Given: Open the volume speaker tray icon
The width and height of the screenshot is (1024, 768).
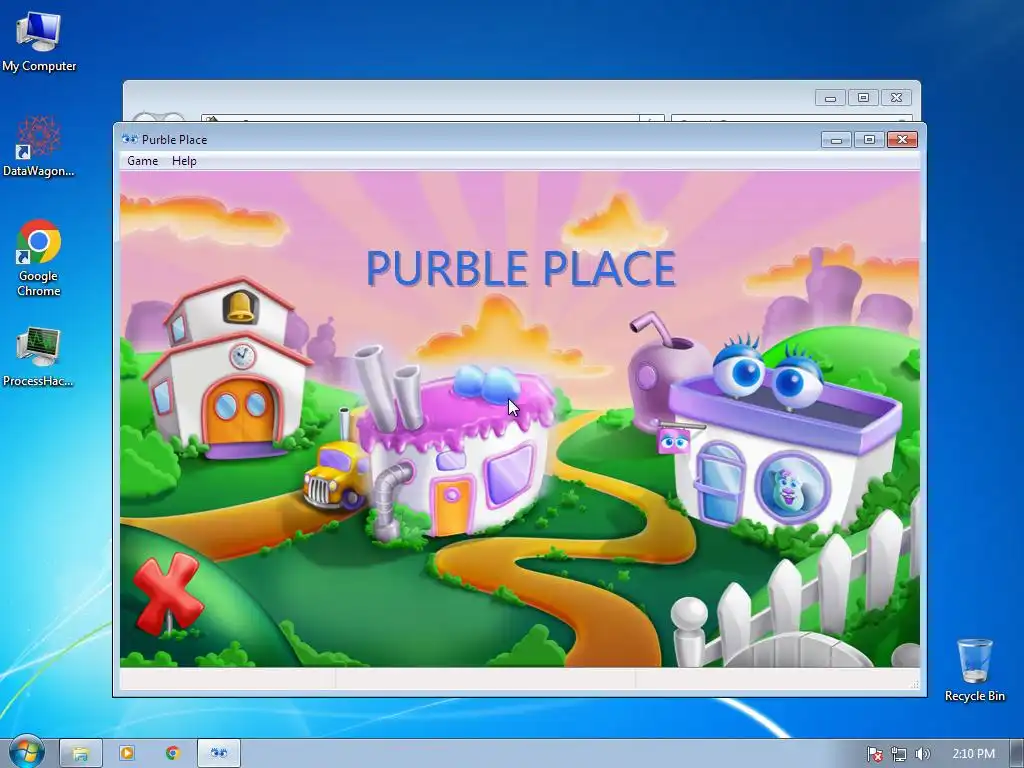Looking at the screenshot, I should (922, 754).
